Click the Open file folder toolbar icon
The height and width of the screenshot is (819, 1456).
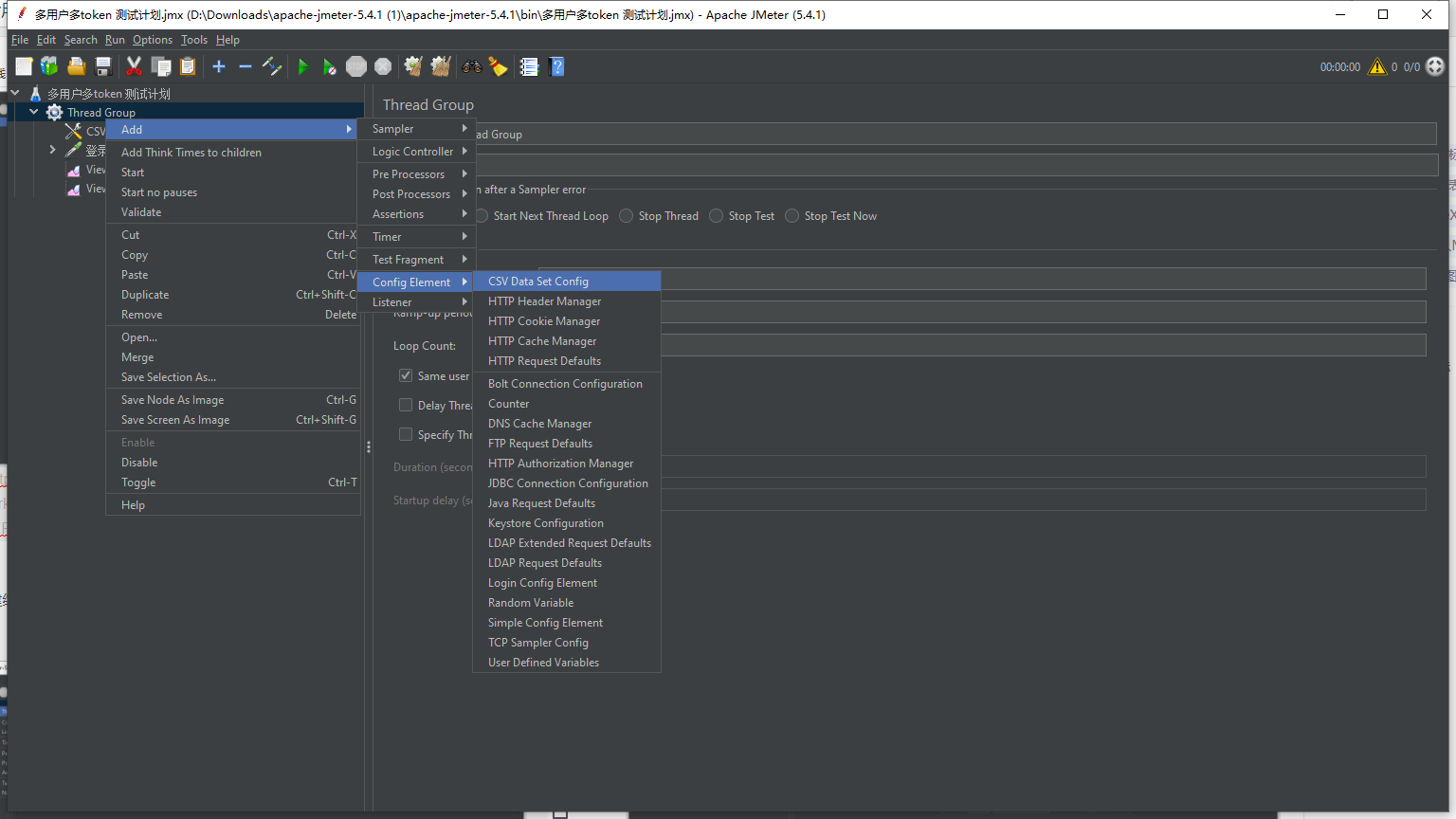click(x=77, y=66)
